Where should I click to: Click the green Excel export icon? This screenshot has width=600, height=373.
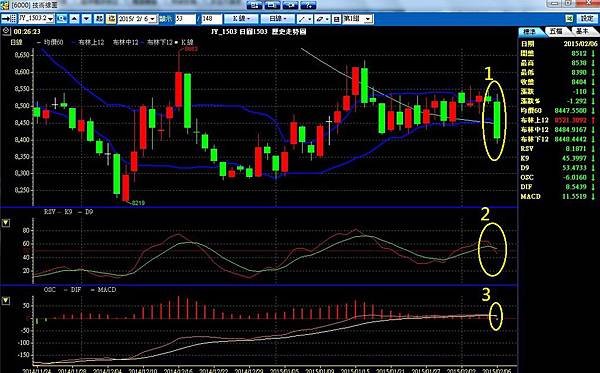click(569, 18)
